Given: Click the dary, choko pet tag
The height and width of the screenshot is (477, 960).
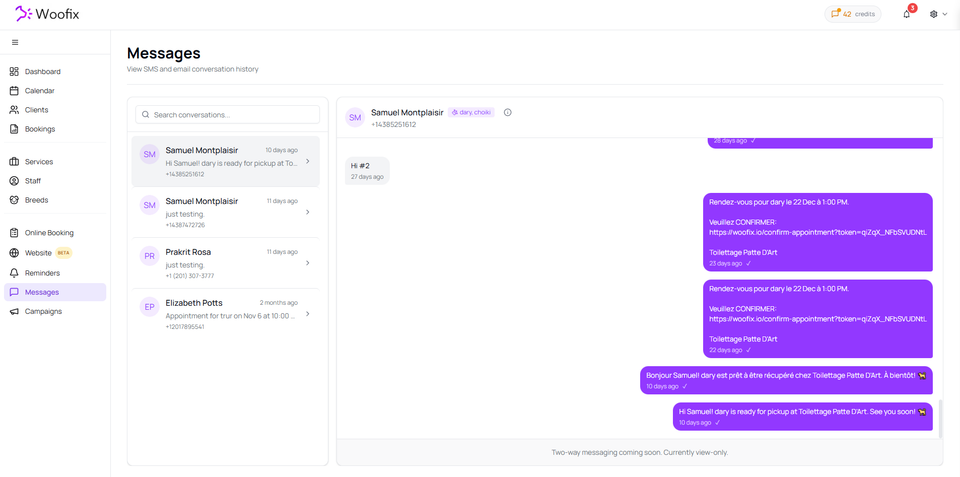Looking at the screenshot, I should tap(471, 112).
